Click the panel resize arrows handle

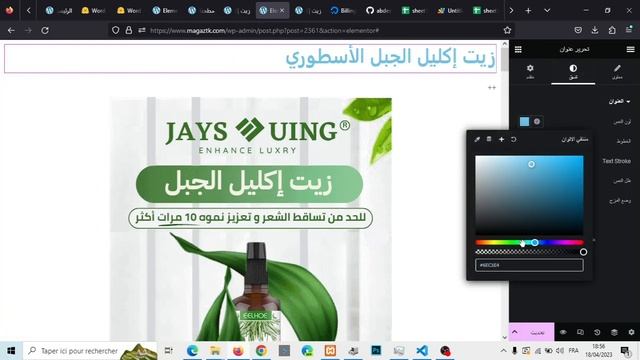point(491,88)
